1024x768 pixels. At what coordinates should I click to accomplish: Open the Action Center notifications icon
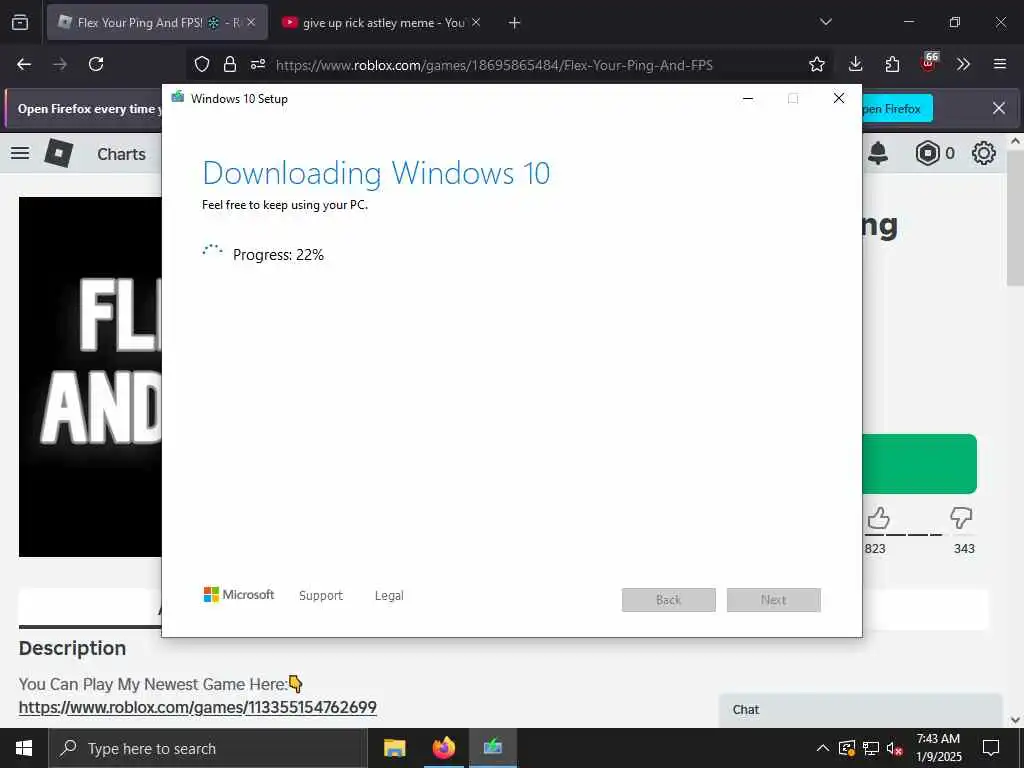coord(991,748)
